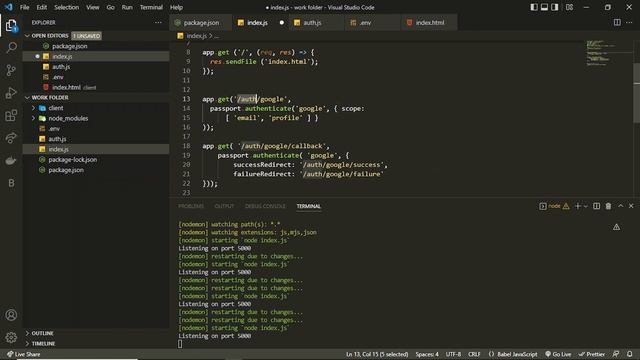The image size is (640, 360).
Task: Open the Docker whale icon view
Action: tap(11, 160)
